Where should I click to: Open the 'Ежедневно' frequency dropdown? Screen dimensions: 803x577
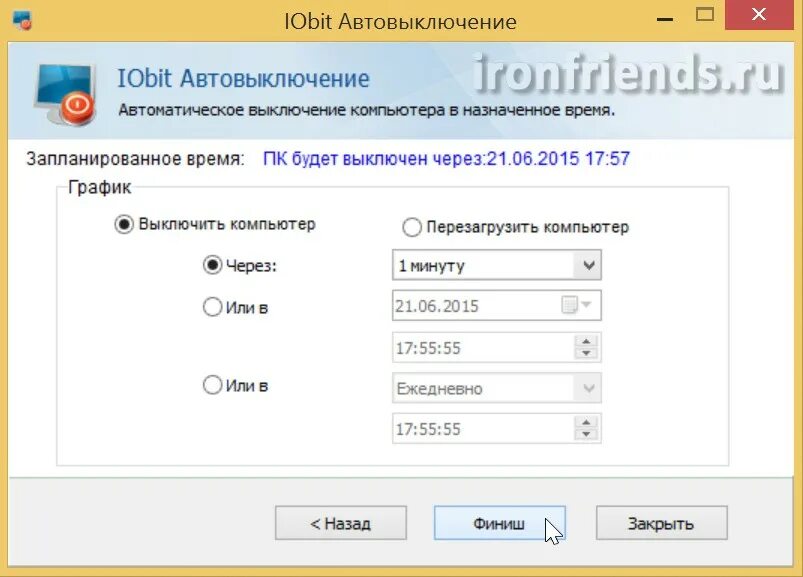pos(588,388)
